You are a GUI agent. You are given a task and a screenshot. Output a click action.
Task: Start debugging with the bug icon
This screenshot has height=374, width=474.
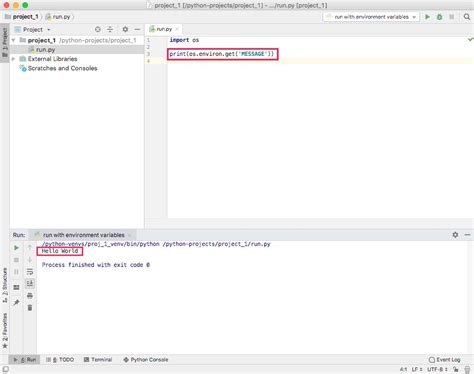(x=439, y=17)
